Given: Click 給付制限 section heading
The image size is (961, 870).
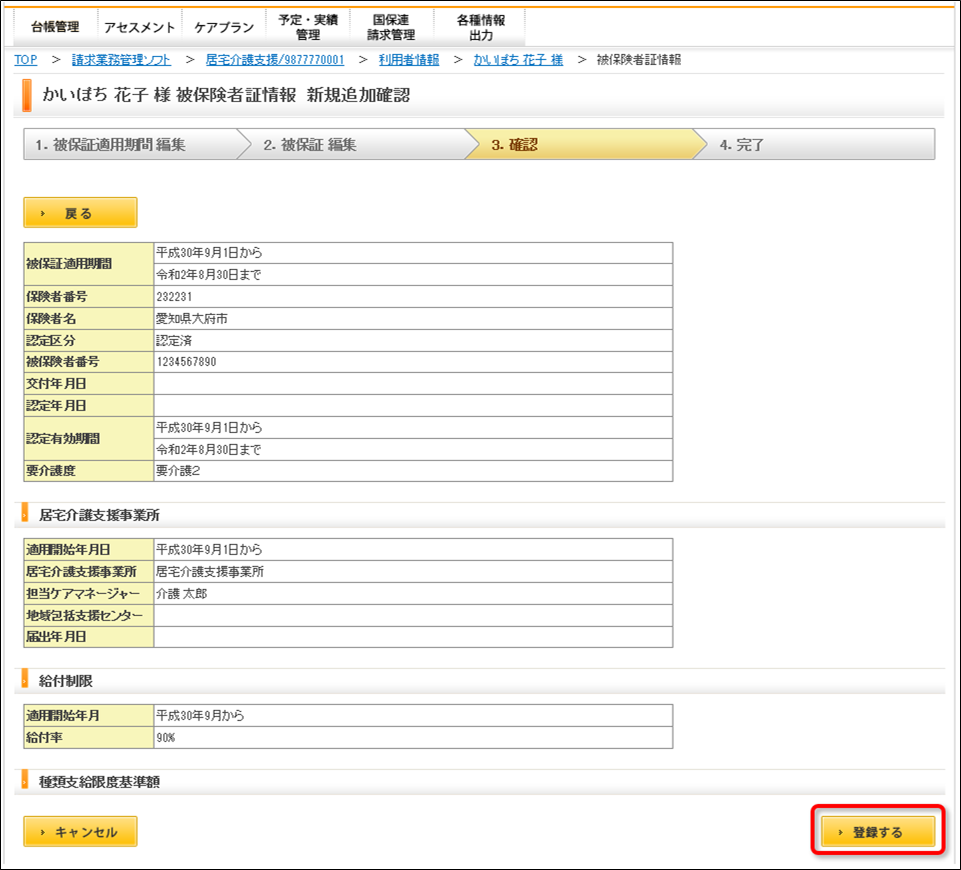Looking at the screenshot, I should [66, 681].
